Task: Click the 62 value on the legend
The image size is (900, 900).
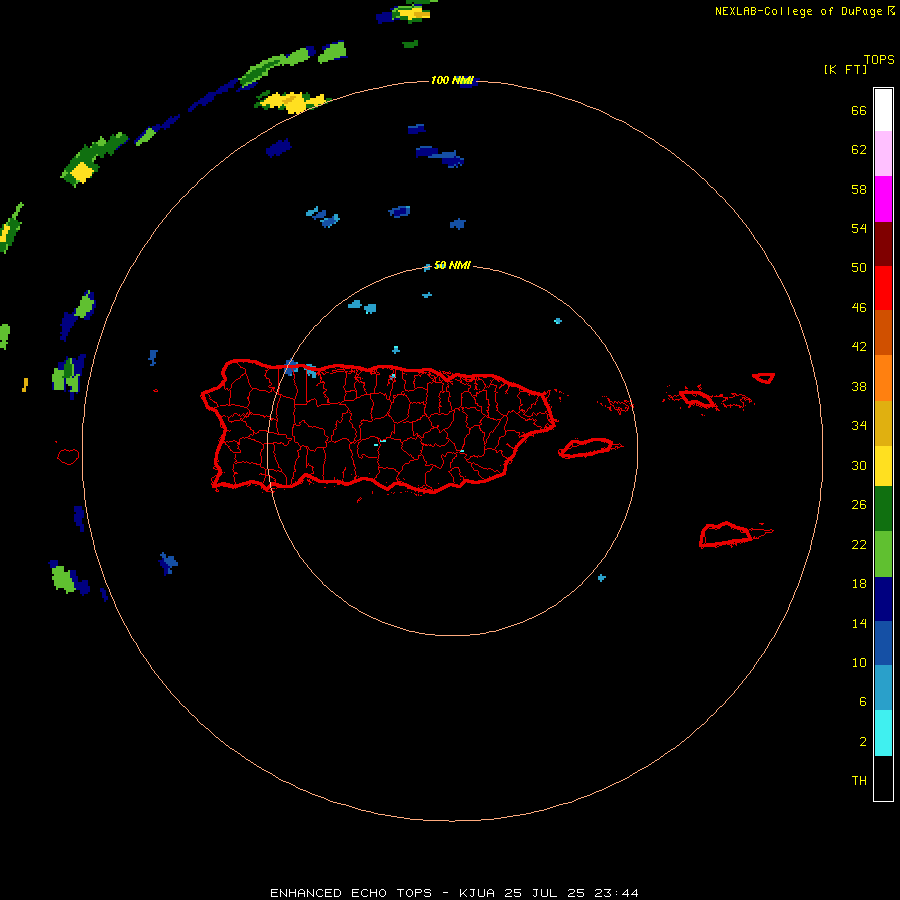Action: tap(859, 150)
